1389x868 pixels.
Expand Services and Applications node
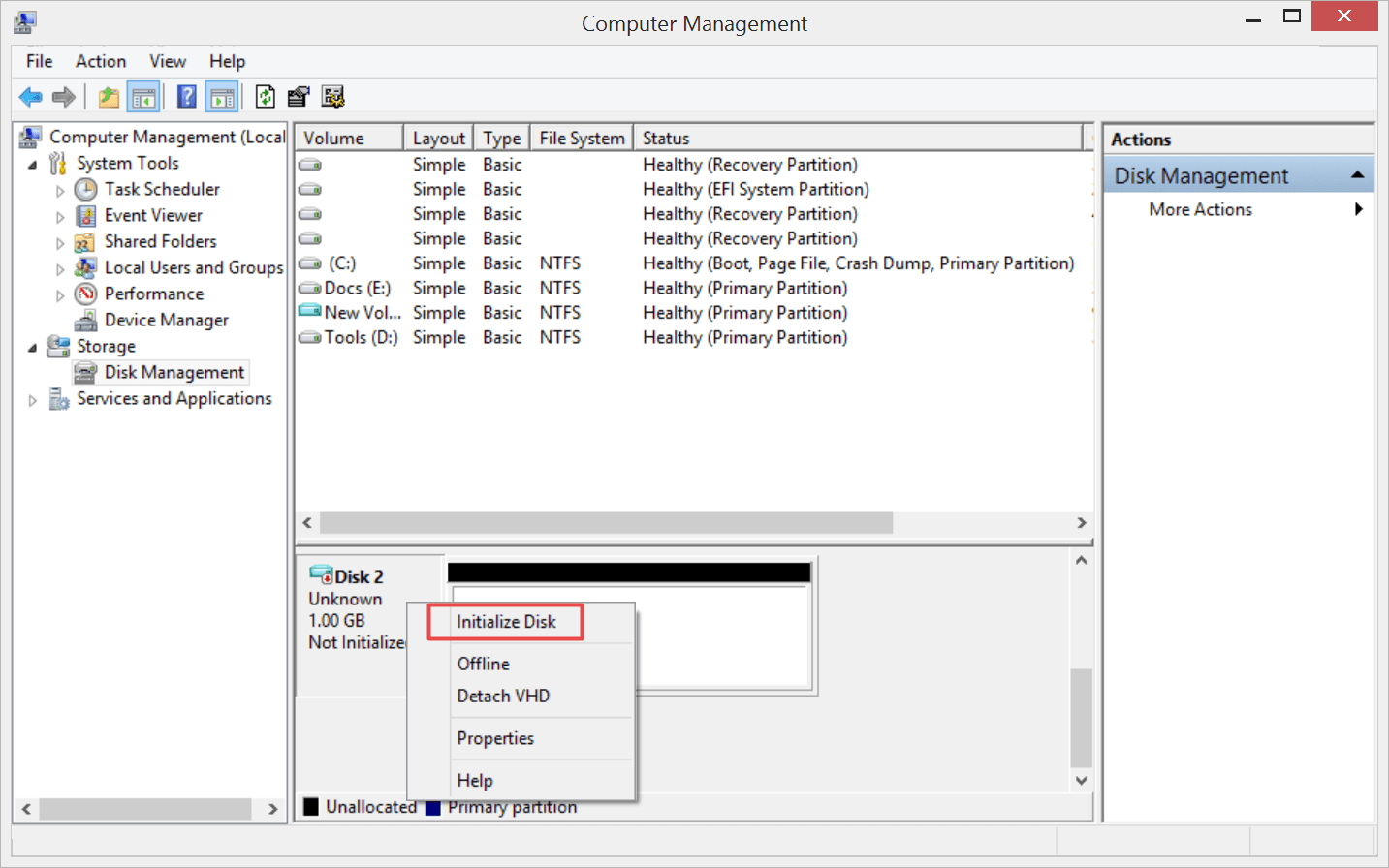click(x=32, y=400)
